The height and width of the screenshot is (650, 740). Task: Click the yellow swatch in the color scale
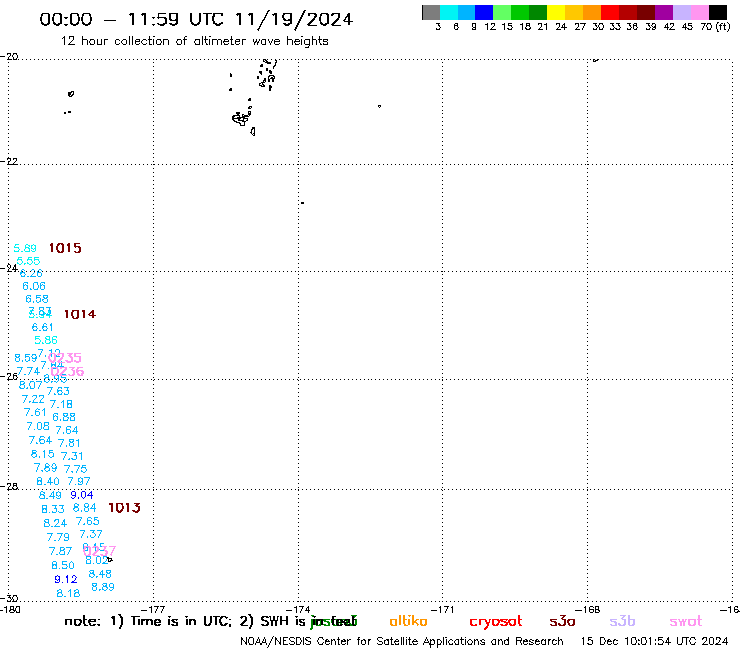coord(556,12)
